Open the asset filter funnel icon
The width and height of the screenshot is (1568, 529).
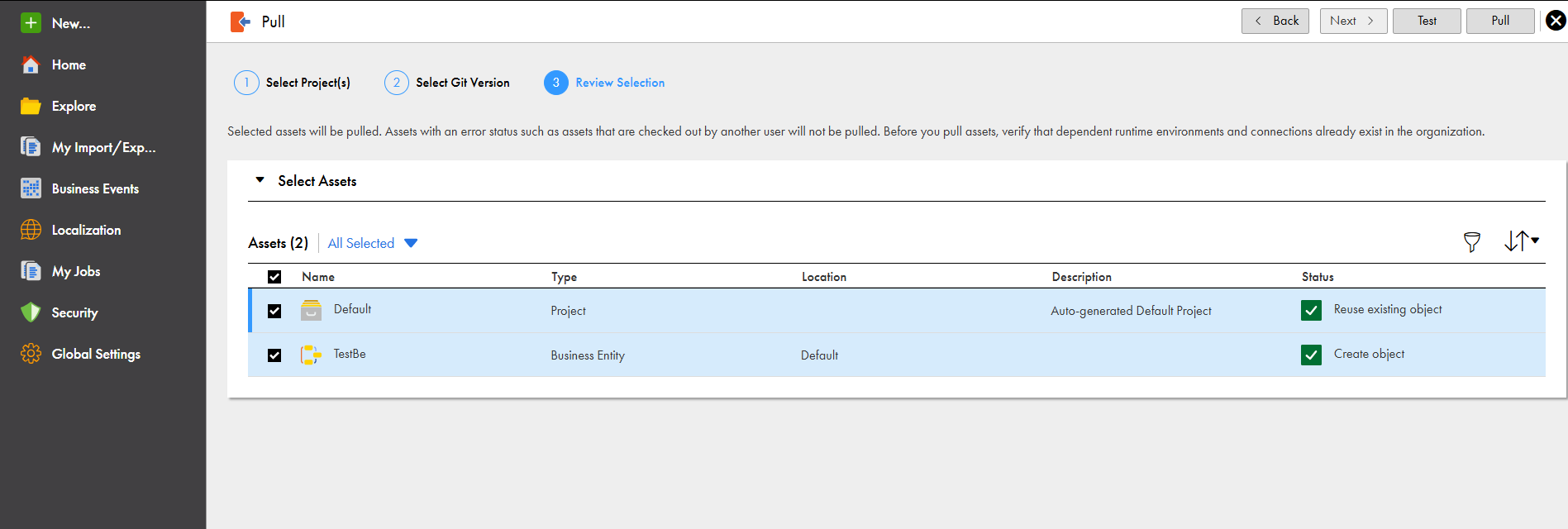click(1472, 242)
